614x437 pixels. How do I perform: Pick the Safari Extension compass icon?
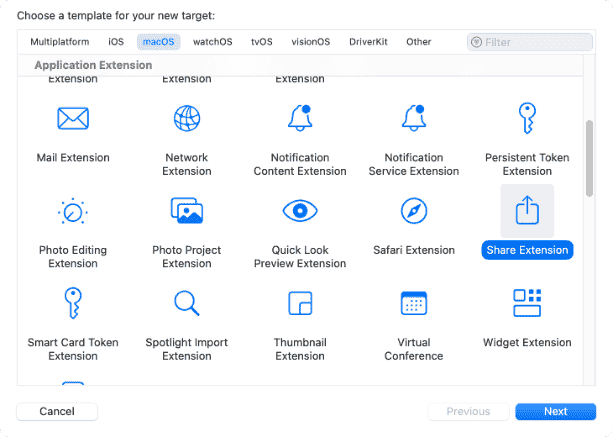414,211
